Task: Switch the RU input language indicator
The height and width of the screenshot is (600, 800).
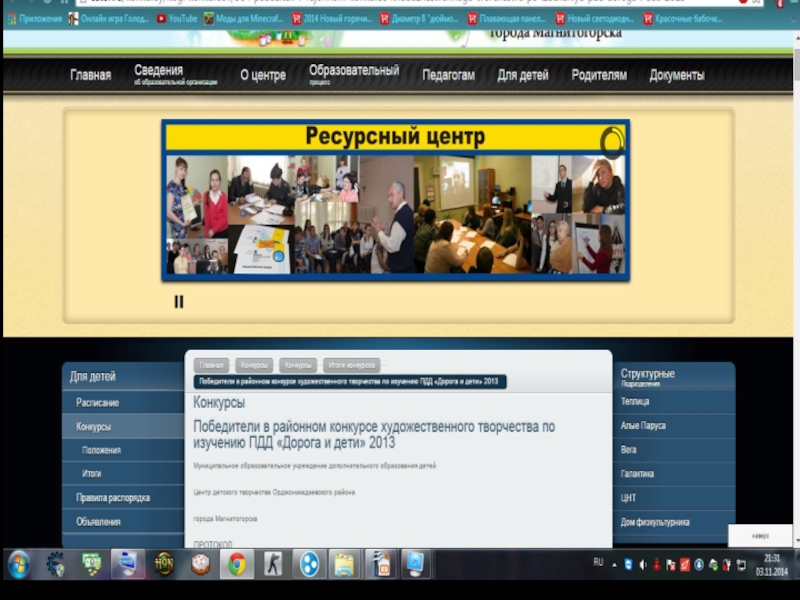Action: pyautogui.click(x=598, y=562)
